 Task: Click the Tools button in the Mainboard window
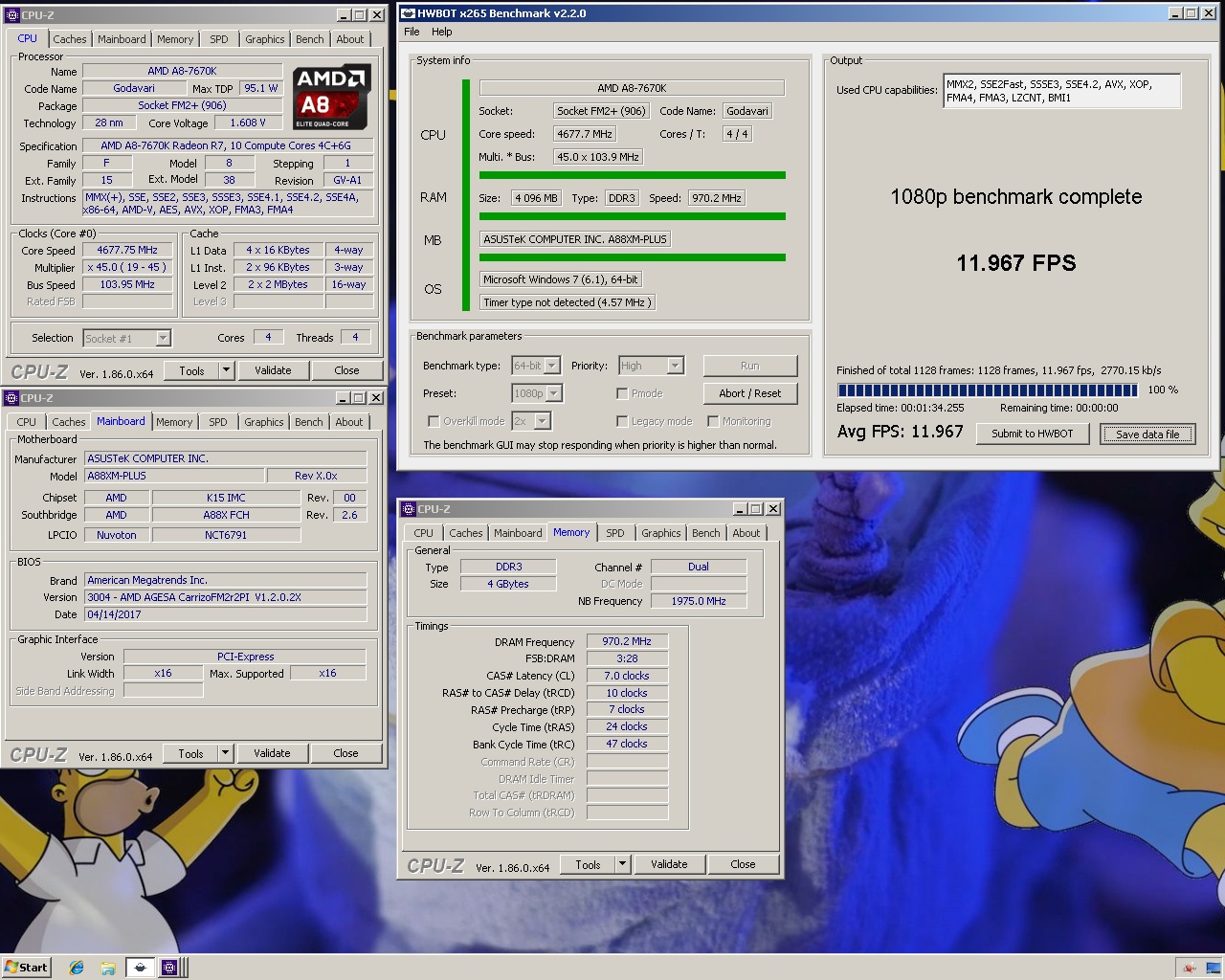point(190,753)
